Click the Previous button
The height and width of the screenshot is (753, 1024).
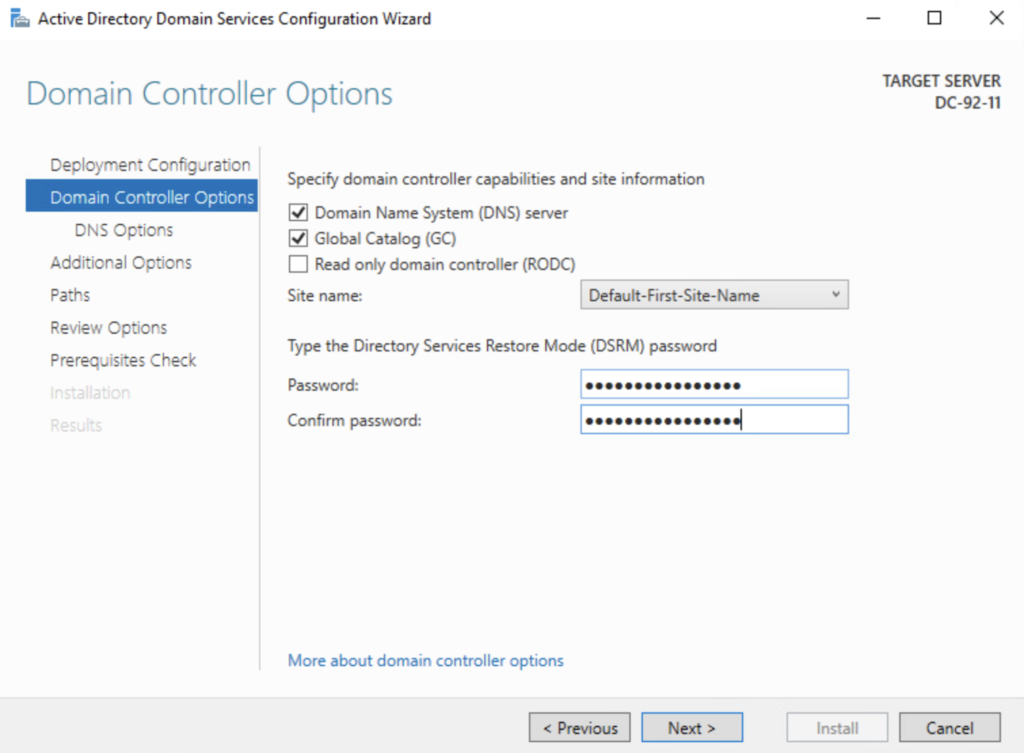(580, 728)
